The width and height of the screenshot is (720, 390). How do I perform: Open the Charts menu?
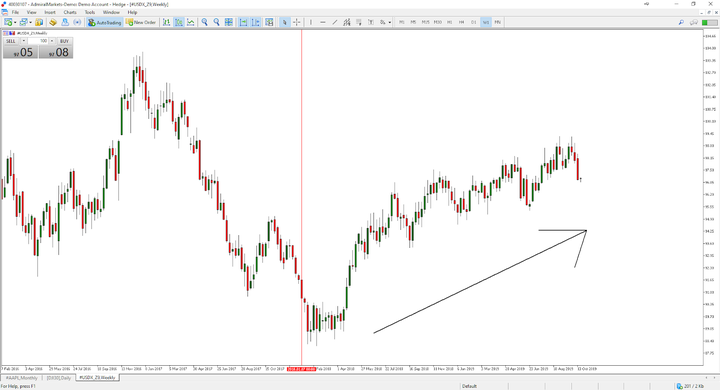click(70, 12)
